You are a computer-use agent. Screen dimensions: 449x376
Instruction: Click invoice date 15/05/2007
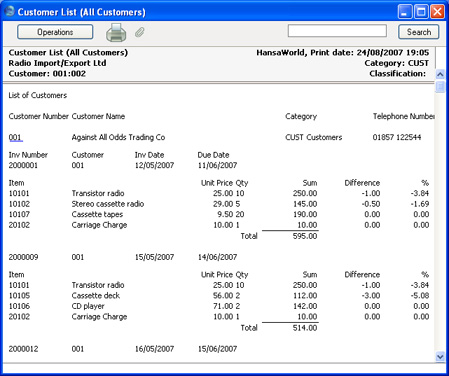tap(154, 257)
